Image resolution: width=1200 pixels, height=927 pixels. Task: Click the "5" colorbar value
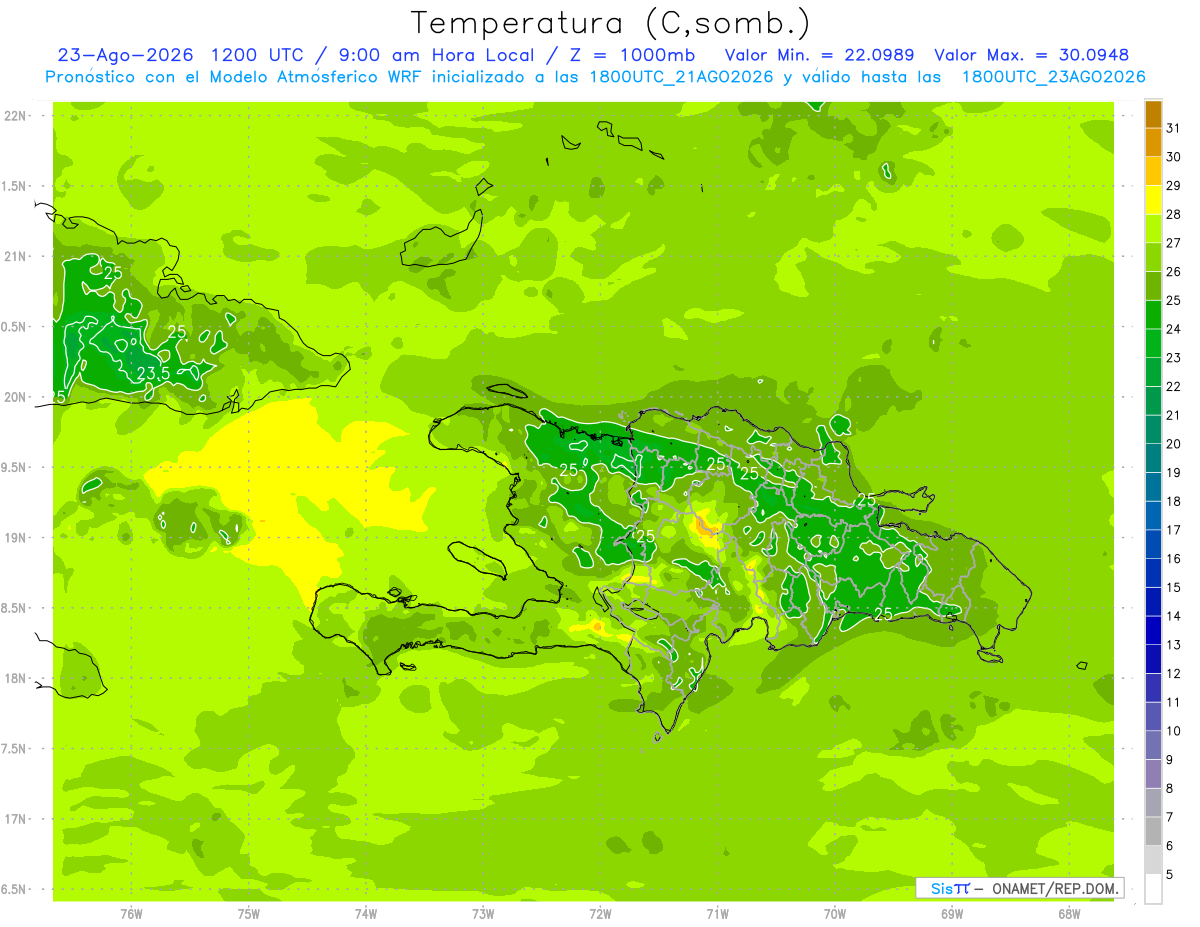(1170, 875)
